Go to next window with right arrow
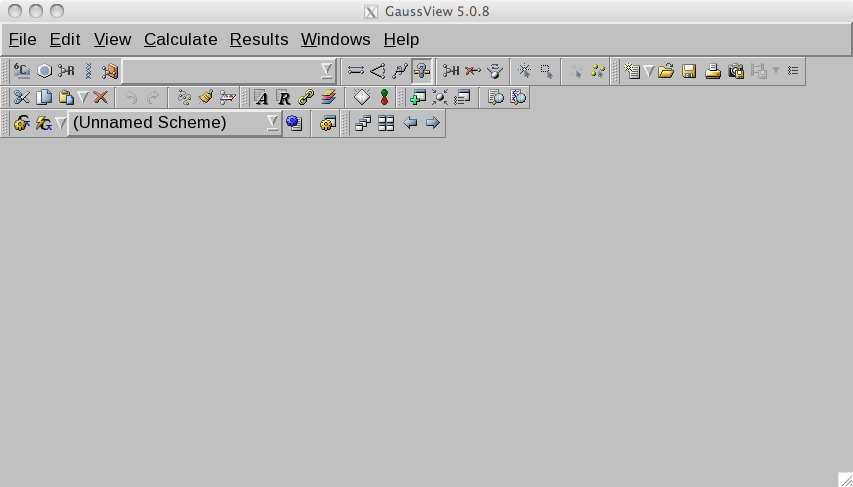Screen dimensions: 853x487 pyautogui.click(x=432, y=123)
